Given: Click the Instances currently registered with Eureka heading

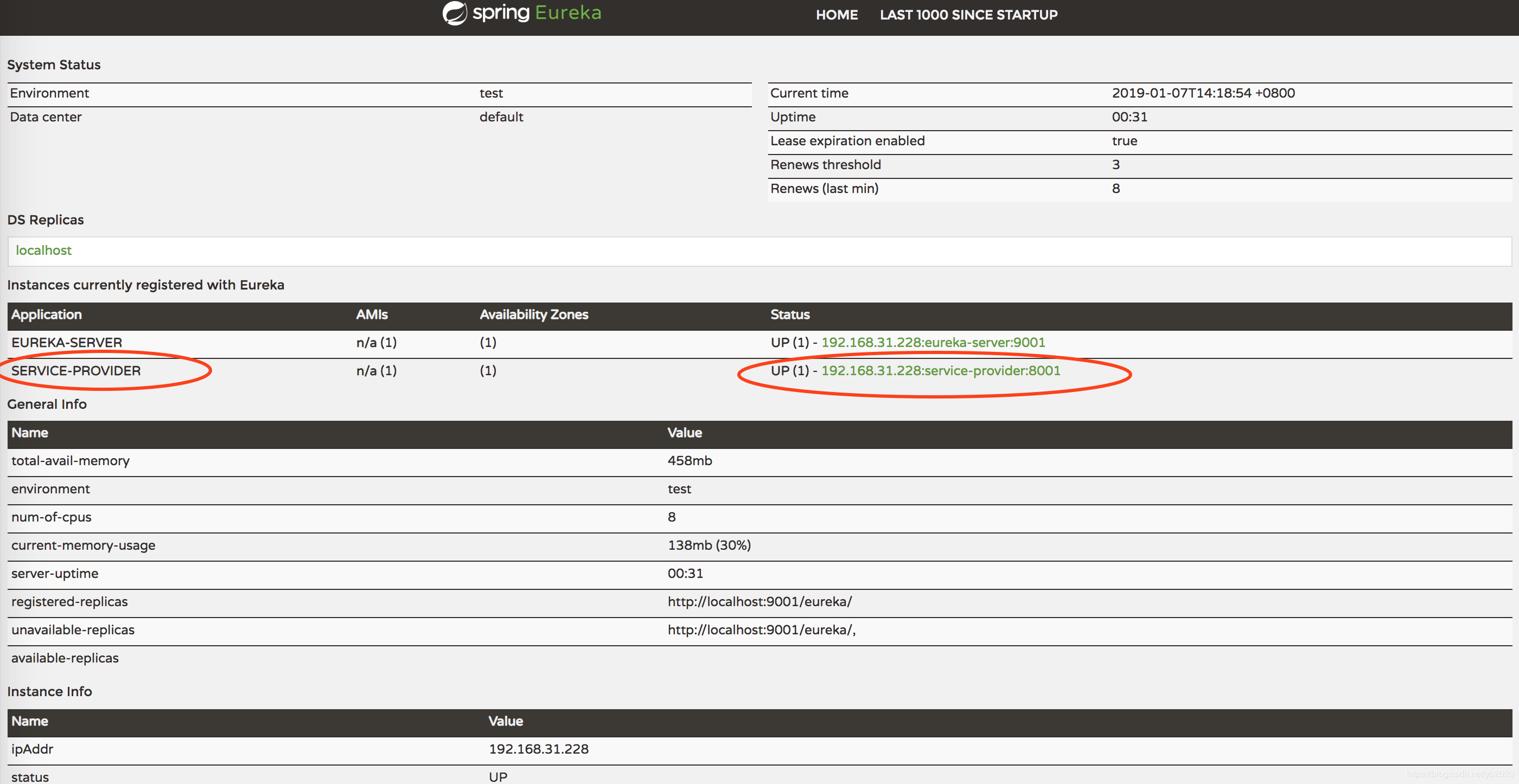Looking at the screenshot, I should click(145, 285).
